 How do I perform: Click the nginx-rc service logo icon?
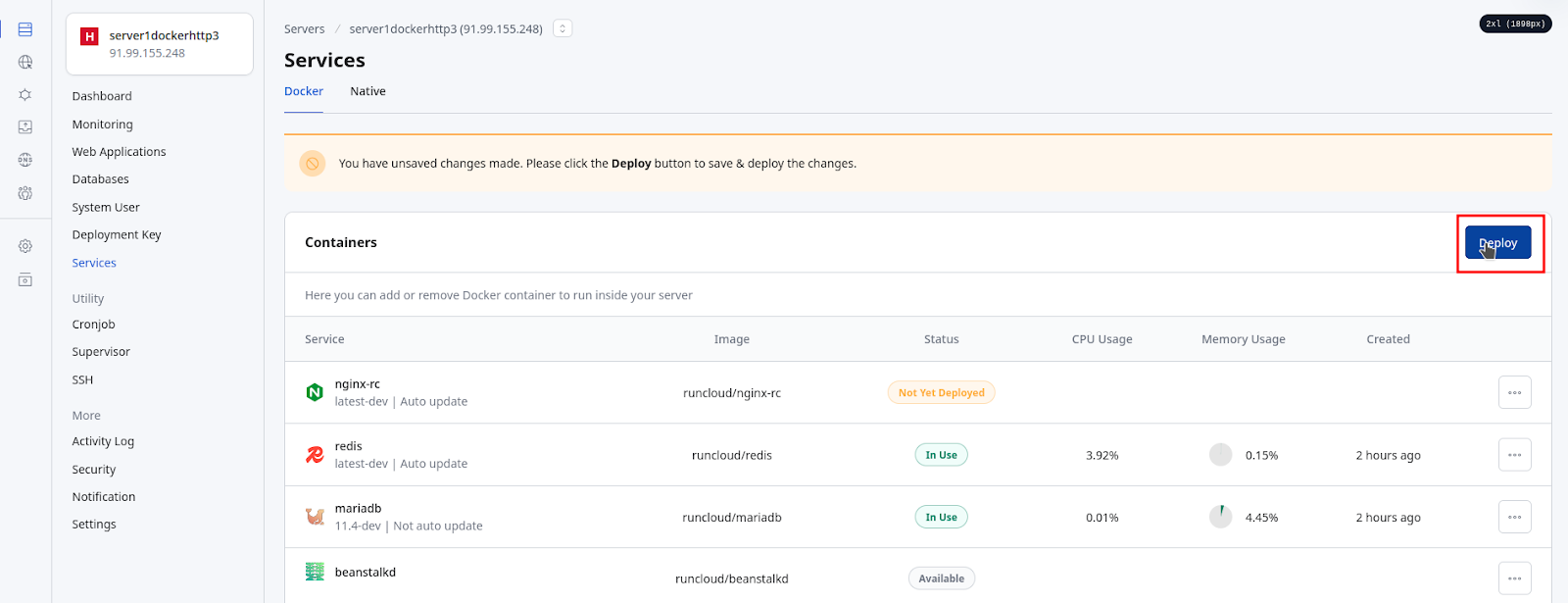(x=315, y=392)
